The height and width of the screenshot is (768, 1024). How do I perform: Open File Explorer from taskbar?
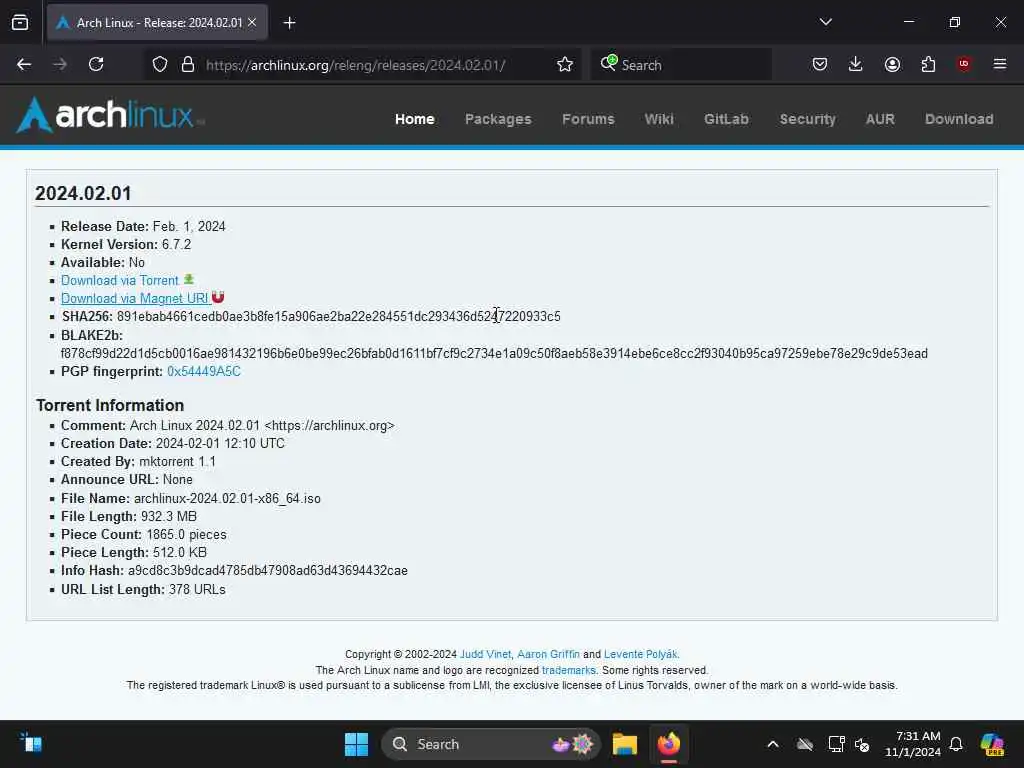pyautogui.click(x=624, y=744)
